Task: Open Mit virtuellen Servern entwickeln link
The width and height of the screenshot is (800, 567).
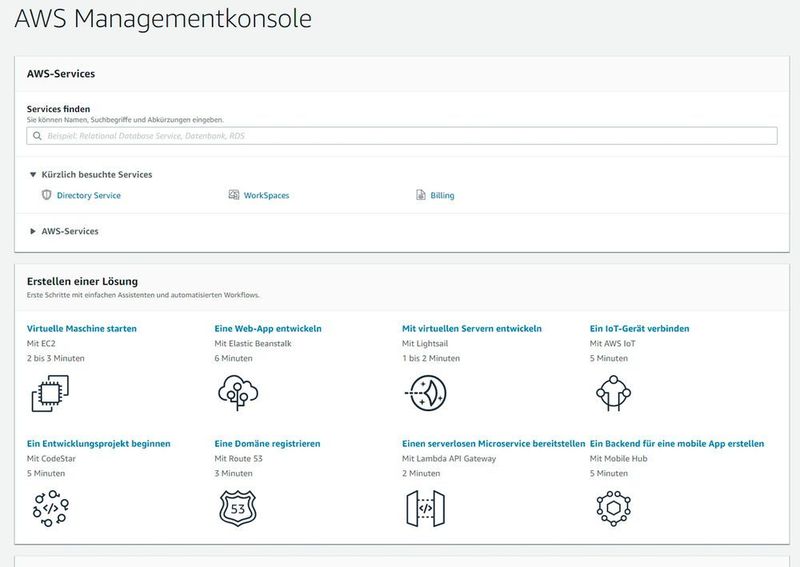Action: [x=472, y=329]
